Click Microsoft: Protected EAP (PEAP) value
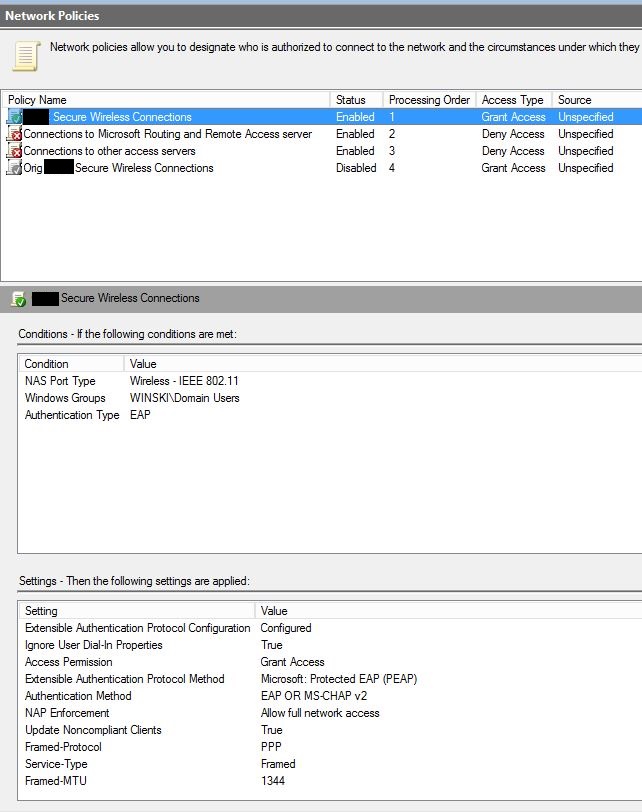Screen dimensions: 642x812 [339, 679]
